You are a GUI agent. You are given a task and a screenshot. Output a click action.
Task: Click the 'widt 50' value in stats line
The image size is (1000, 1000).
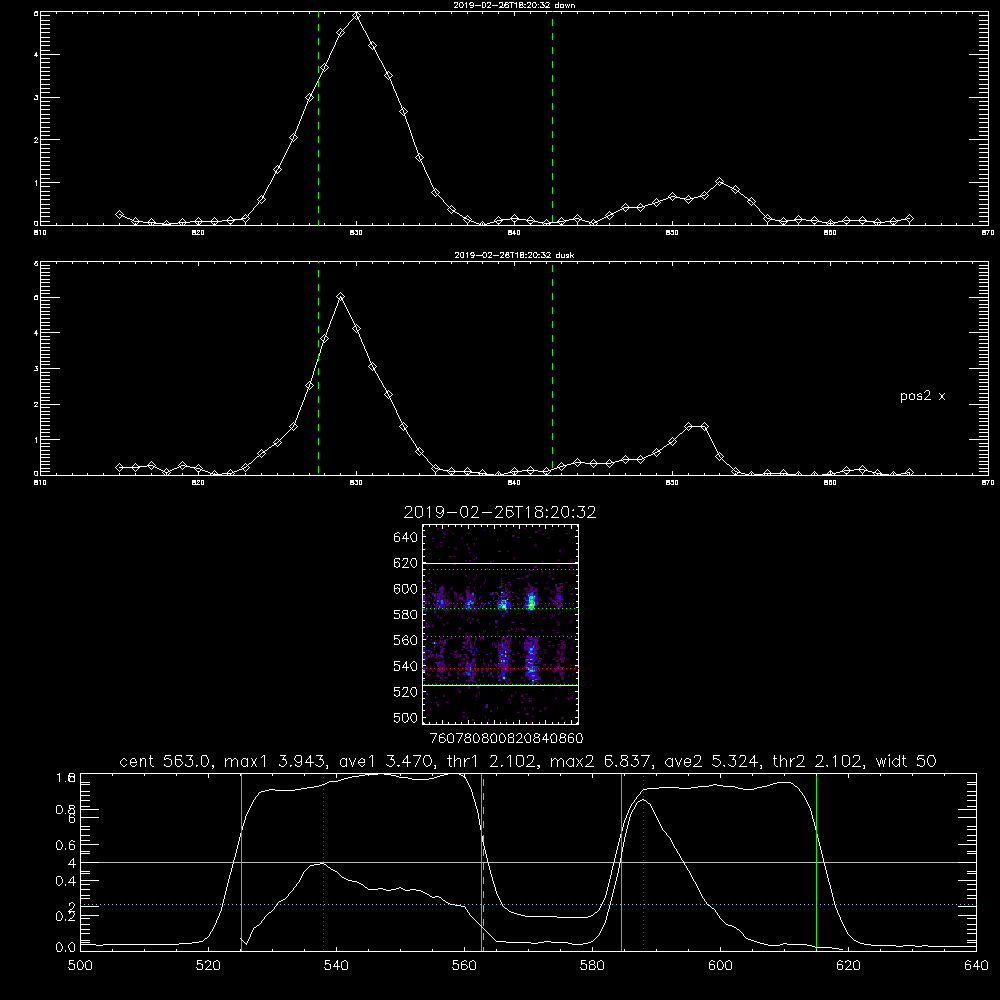click(906, 761)
